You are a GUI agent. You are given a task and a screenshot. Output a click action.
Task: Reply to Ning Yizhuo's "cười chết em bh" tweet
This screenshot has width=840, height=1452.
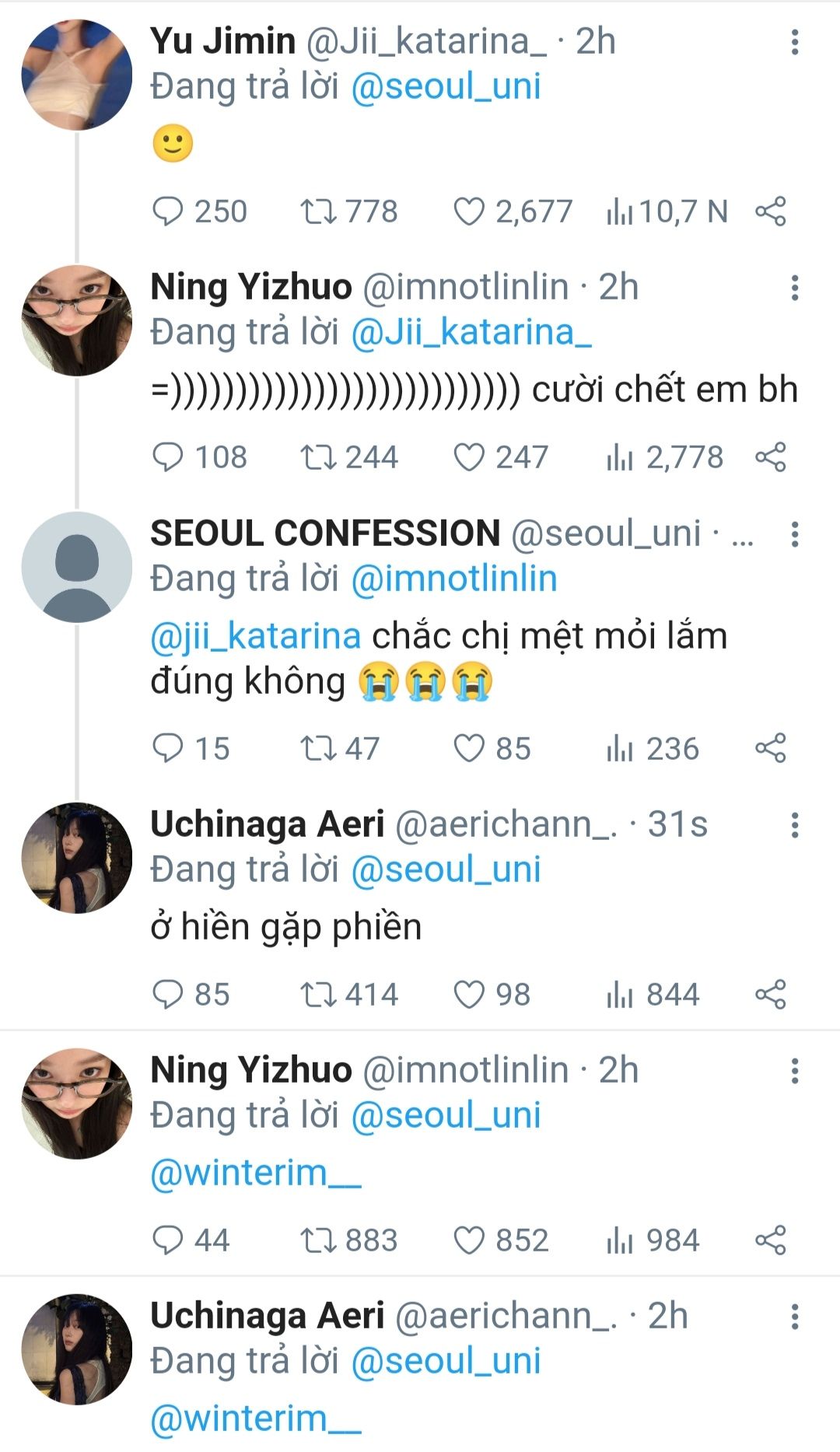coord(167,457)
